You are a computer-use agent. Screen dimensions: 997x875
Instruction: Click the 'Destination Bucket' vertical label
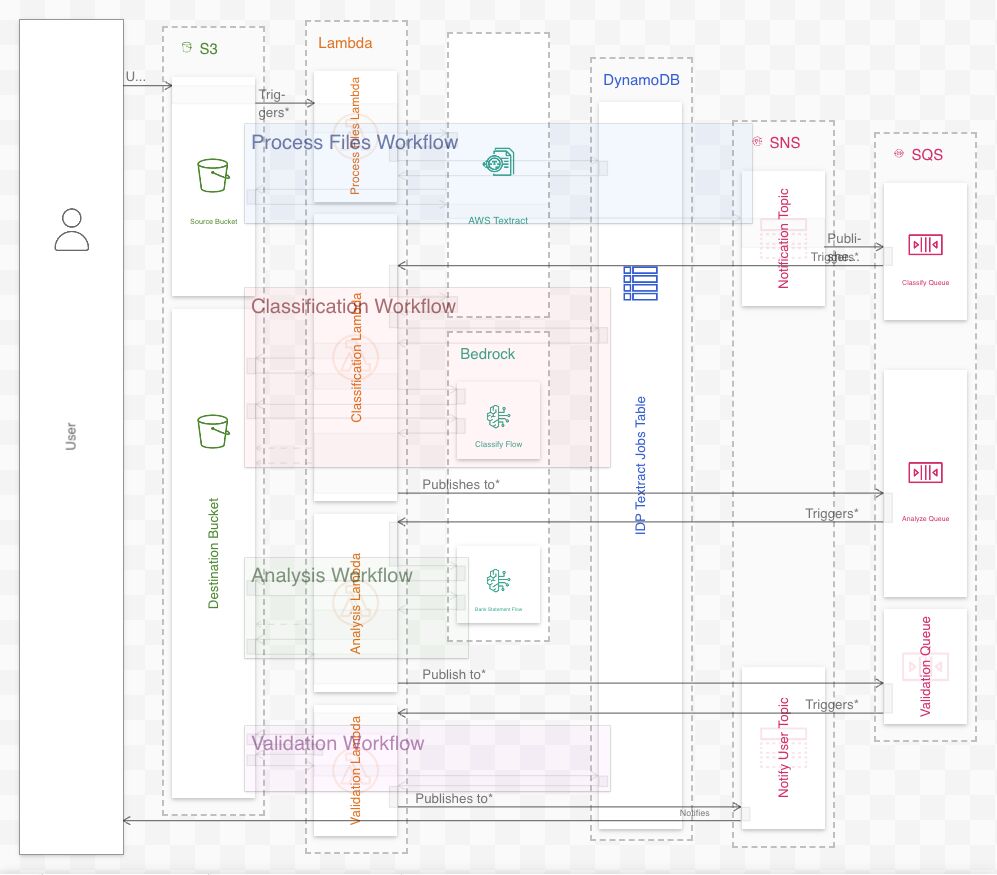pos(213,553)
